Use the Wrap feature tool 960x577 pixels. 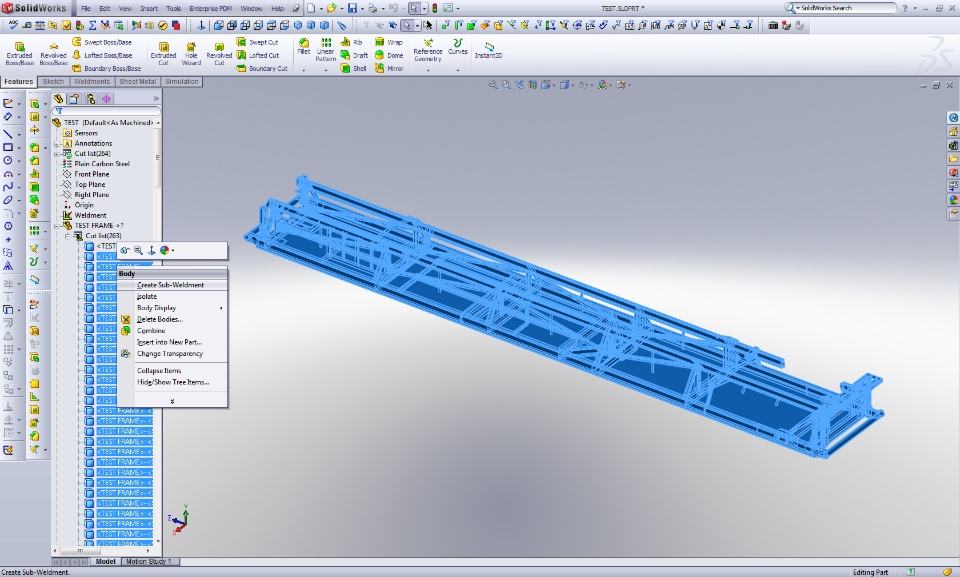coord(389,42)
